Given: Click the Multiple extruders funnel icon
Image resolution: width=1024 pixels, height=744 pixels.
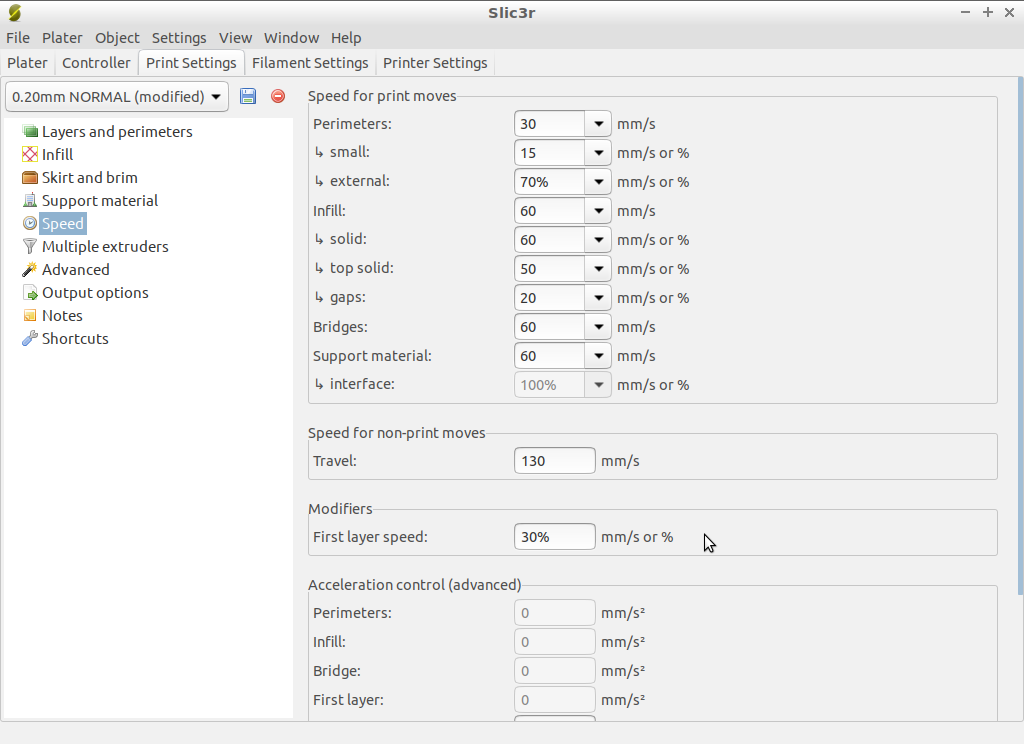Looking at the screenshot, I should point(30,246).
